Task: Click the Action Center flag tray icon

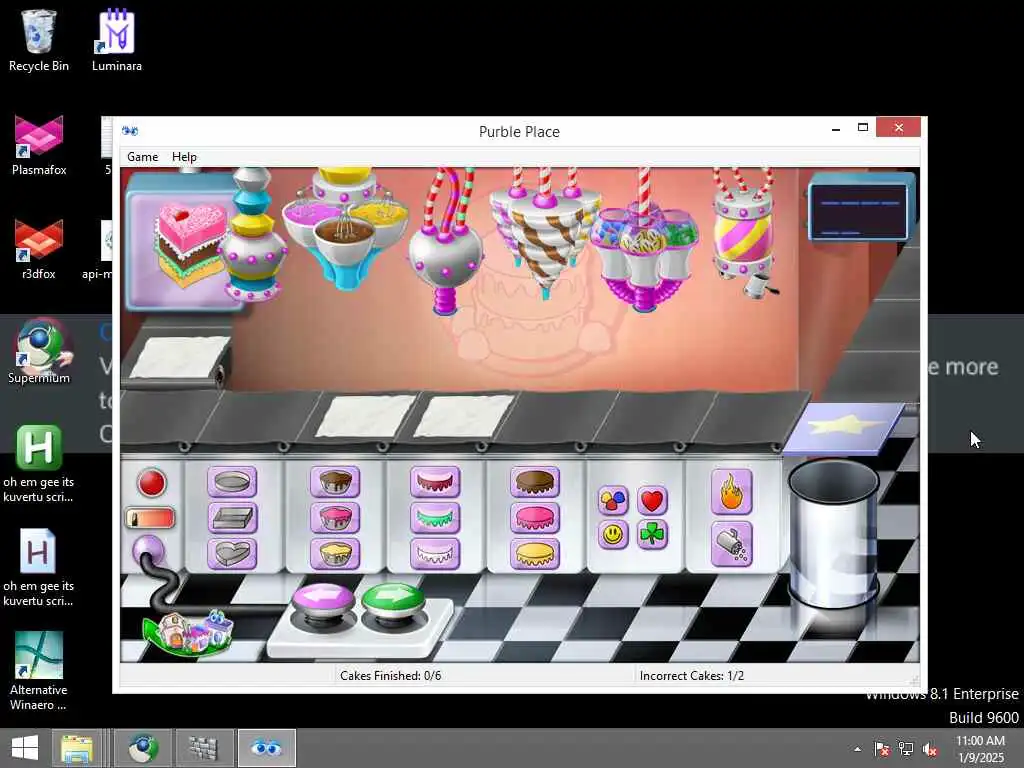Action: point(882,749)
